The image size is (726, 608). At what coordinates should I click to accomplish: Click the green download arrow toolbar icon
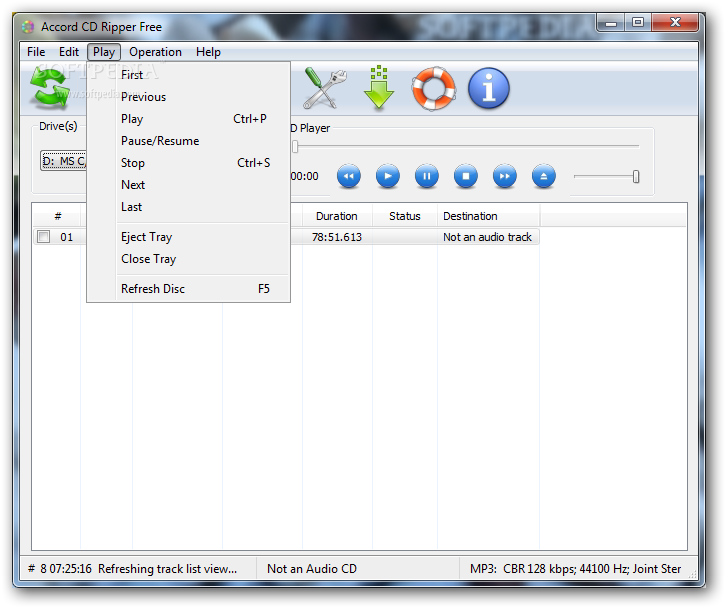pos(379,88)
